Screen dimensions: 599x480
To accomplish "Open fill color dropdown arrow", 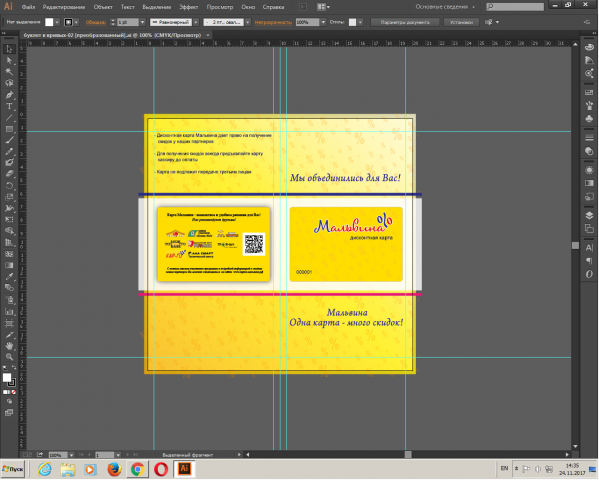I will [x=57, y=22].
